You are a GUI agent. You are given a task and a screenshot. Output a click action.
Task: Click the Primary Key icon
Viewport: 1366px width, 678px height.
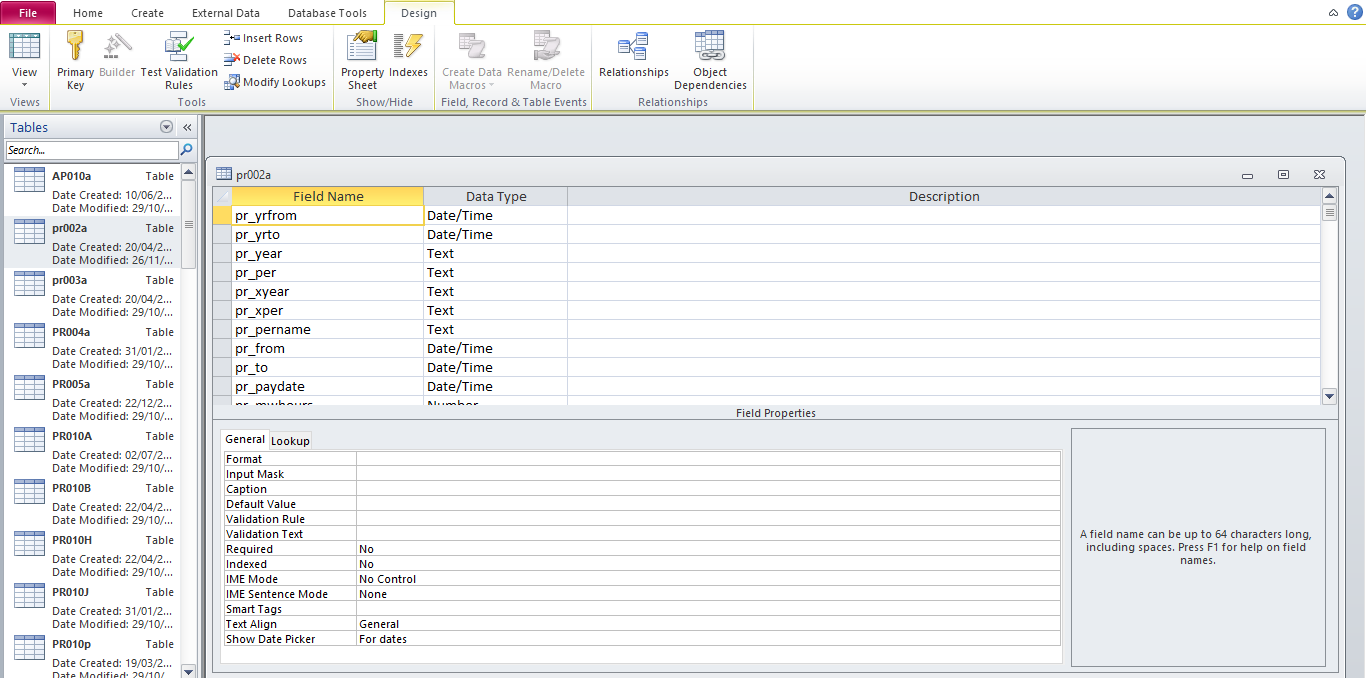pyautogui.click(x=75, y=48)
